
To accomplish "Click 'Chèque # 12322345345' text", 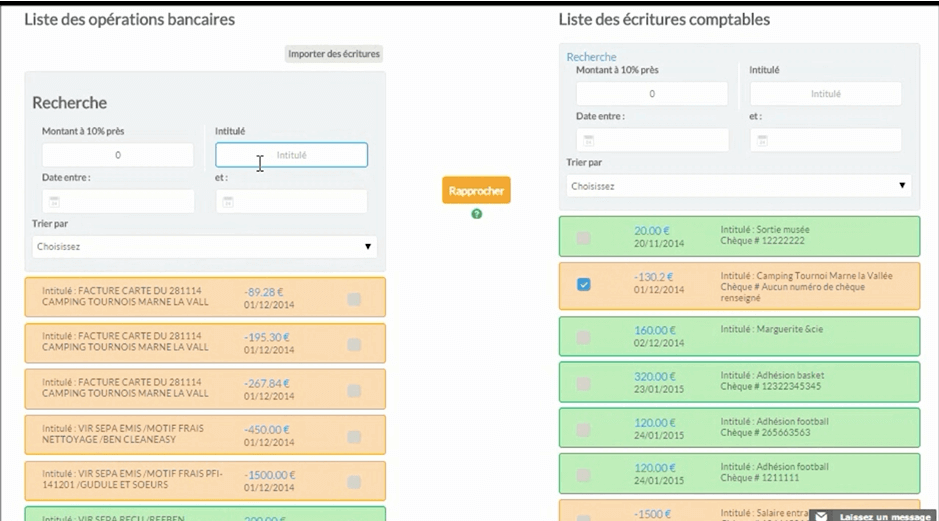I will [771, 386].
